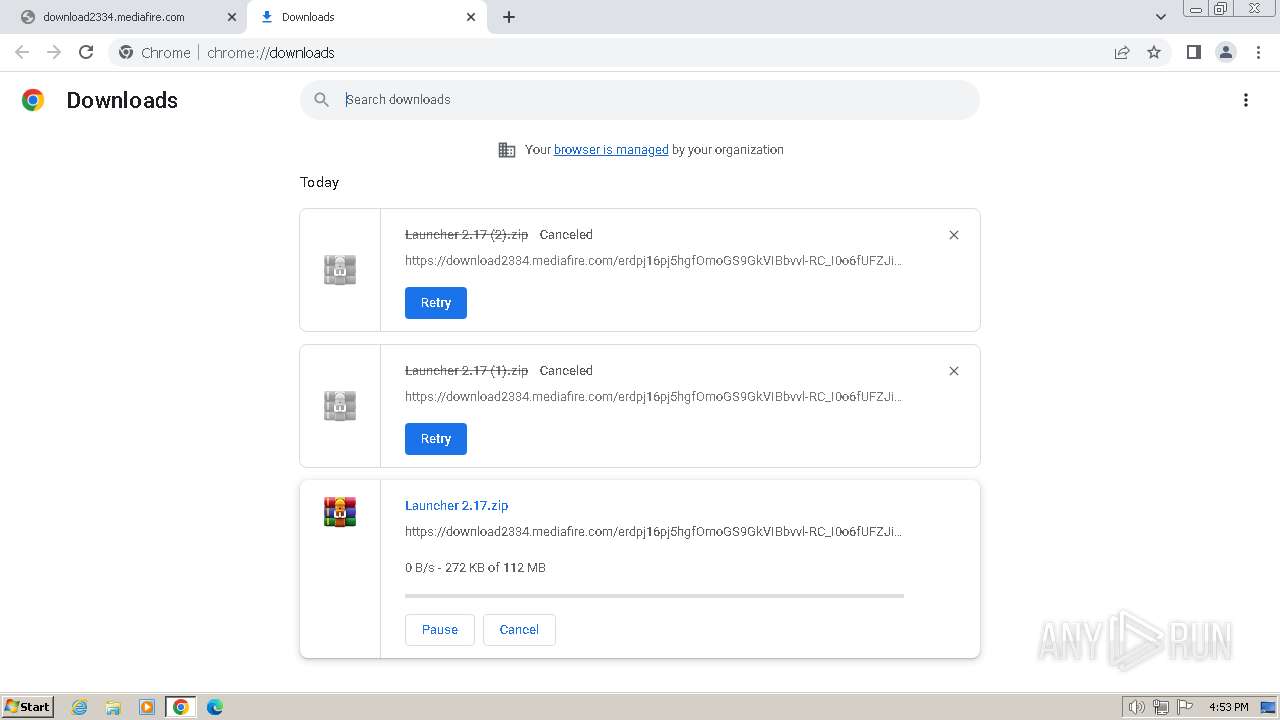Close the Downloads tab

pos(471,17)
